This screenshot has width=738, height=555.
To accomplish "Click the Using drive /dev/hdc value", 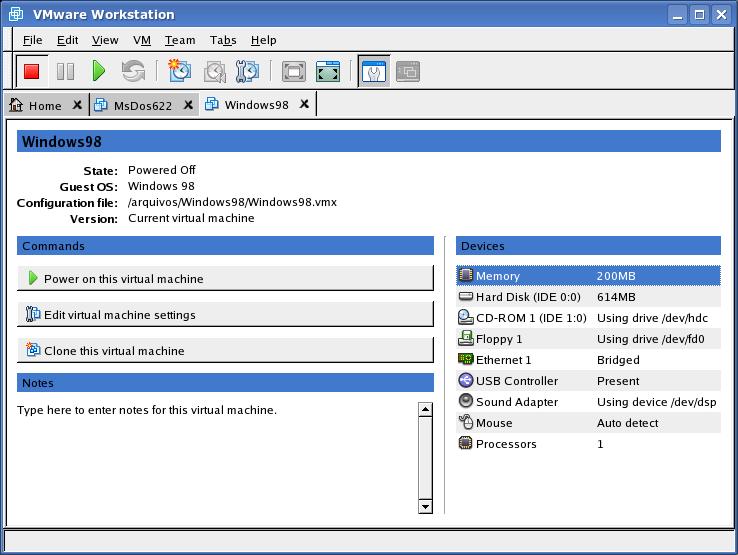I will [652, 318].
